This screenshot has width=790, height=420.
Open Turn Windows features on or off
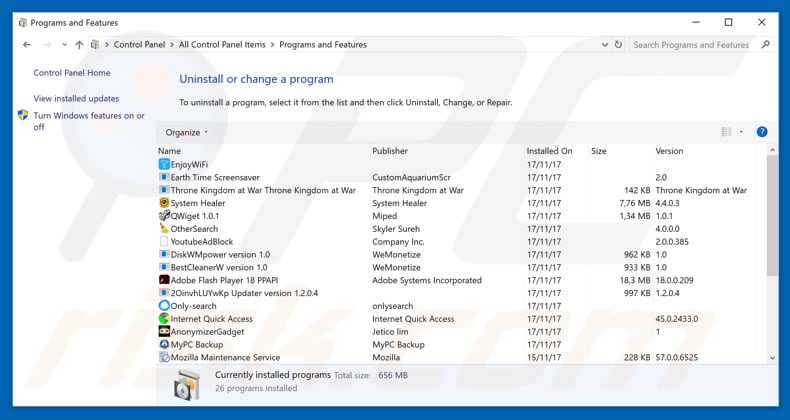pos(89,121)
